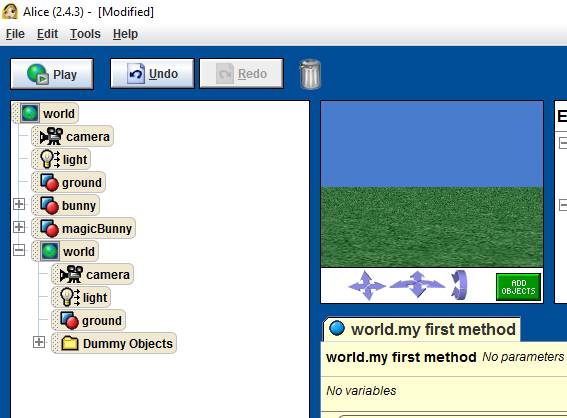Select the top-level world globe icon

(x=30, y=113)
